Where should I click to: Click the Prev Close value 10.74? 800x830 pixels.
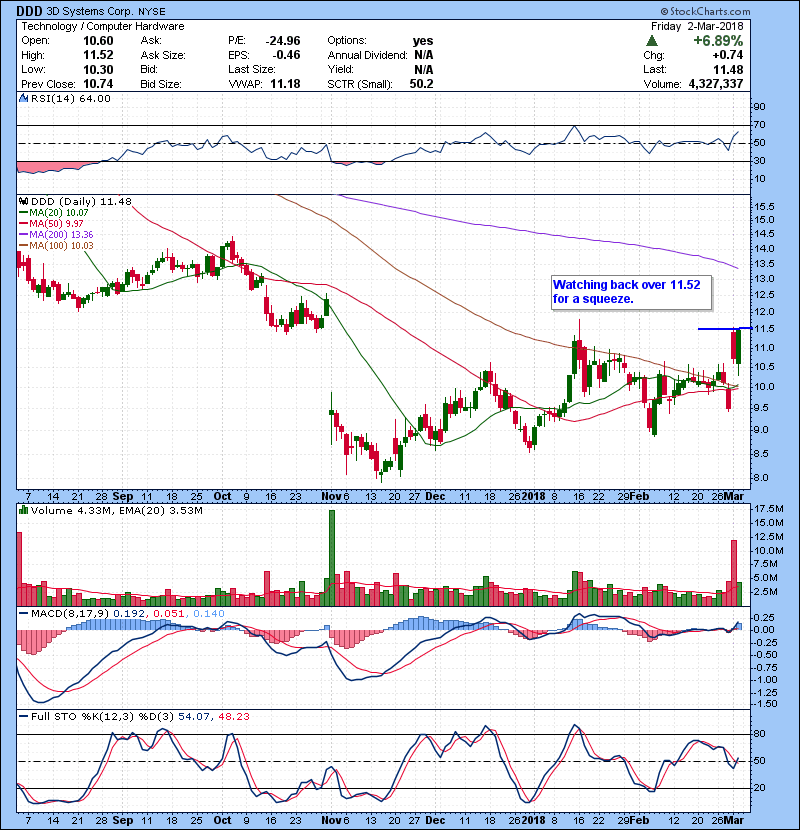coord(98,84)
